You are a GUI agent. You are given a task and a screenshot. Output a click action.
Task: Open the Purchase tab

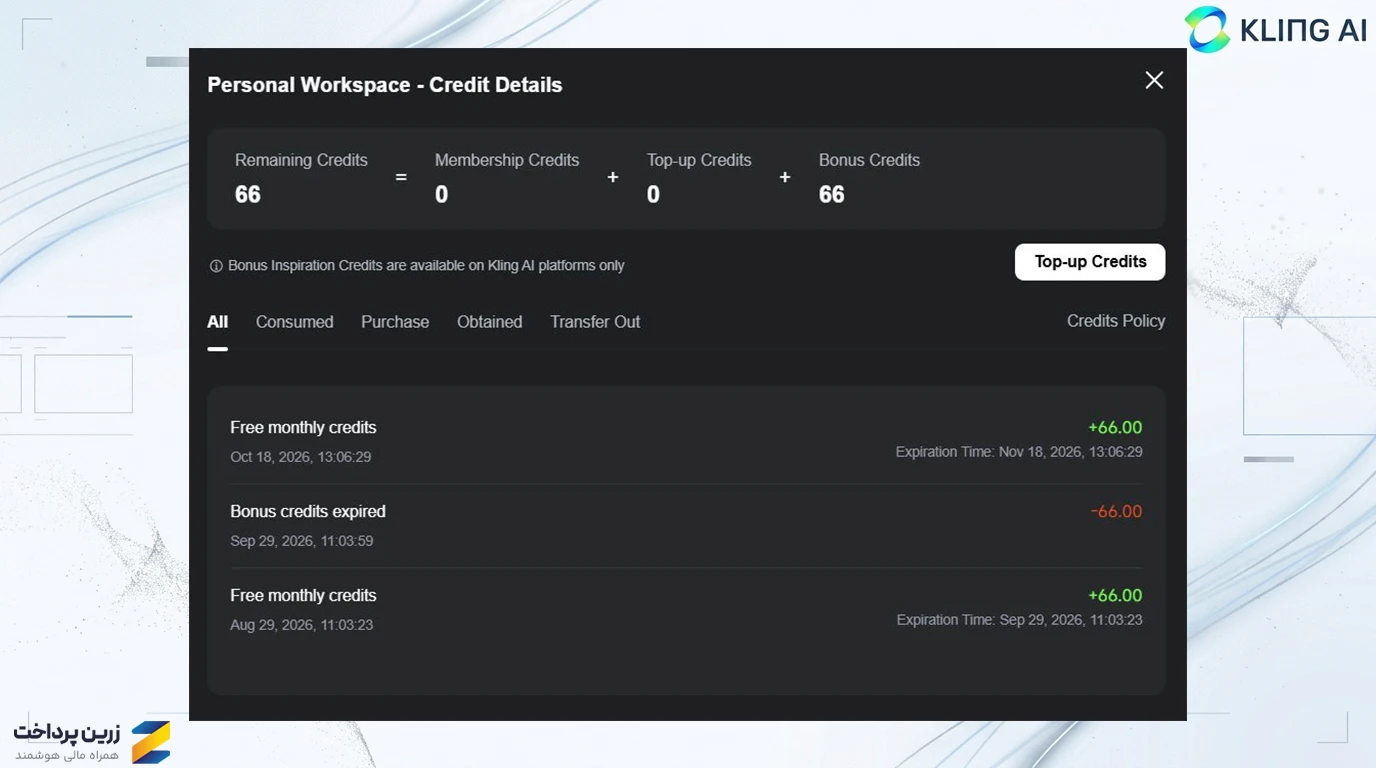pyautogui.click(x=395, y=322)
